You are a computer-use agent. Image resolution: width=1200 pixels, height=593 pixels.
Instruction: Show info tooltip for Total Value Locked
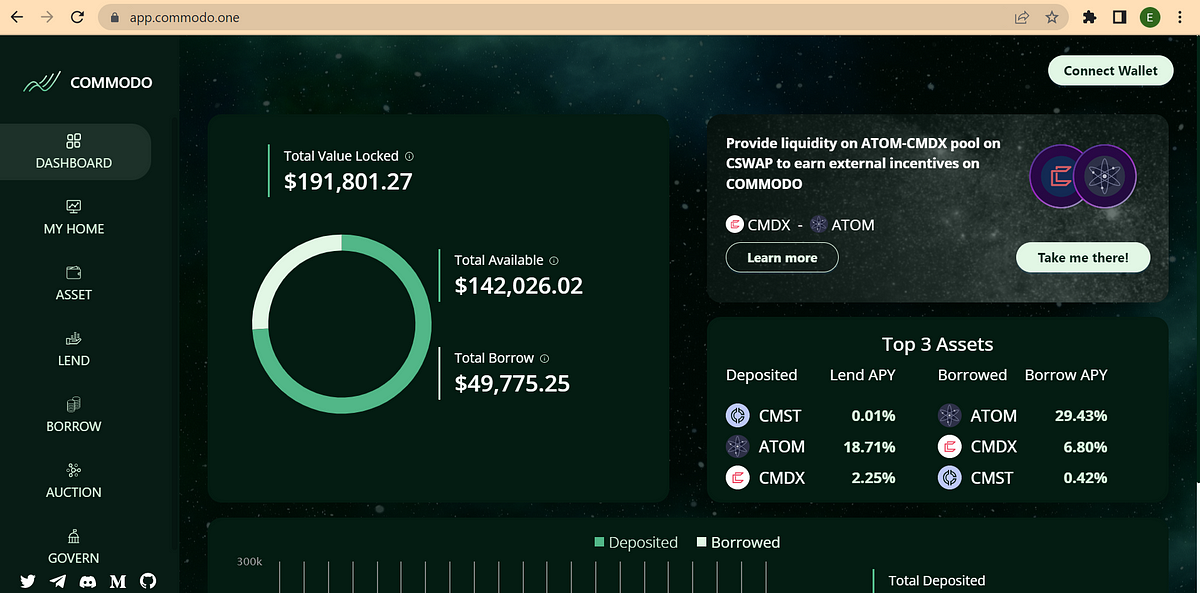coord(410,156)
